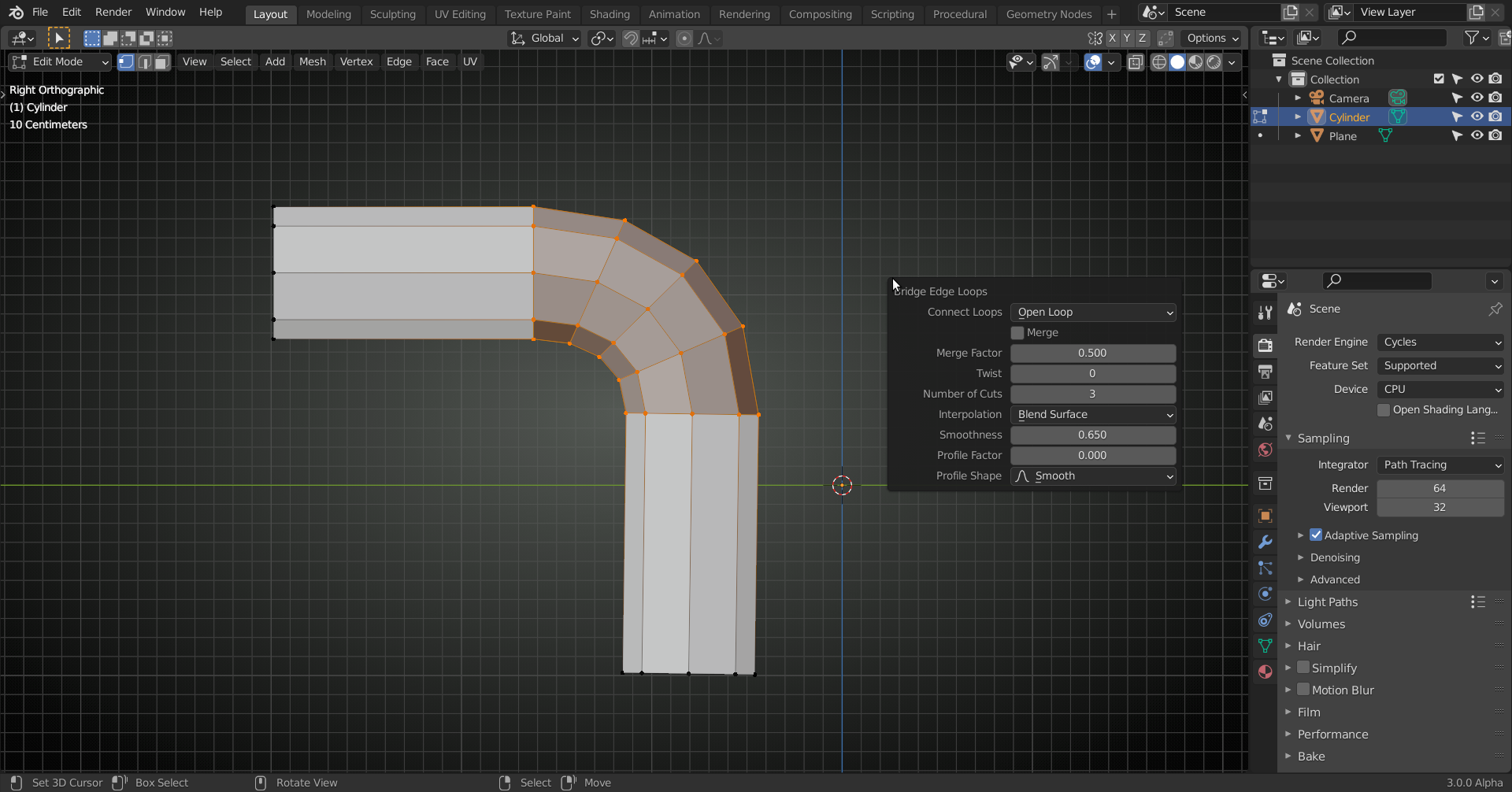Switch to the Sculpting workspace tab
Image resolution: width=1512 pixels, height=792 pixels.
[x=392, y=14]
